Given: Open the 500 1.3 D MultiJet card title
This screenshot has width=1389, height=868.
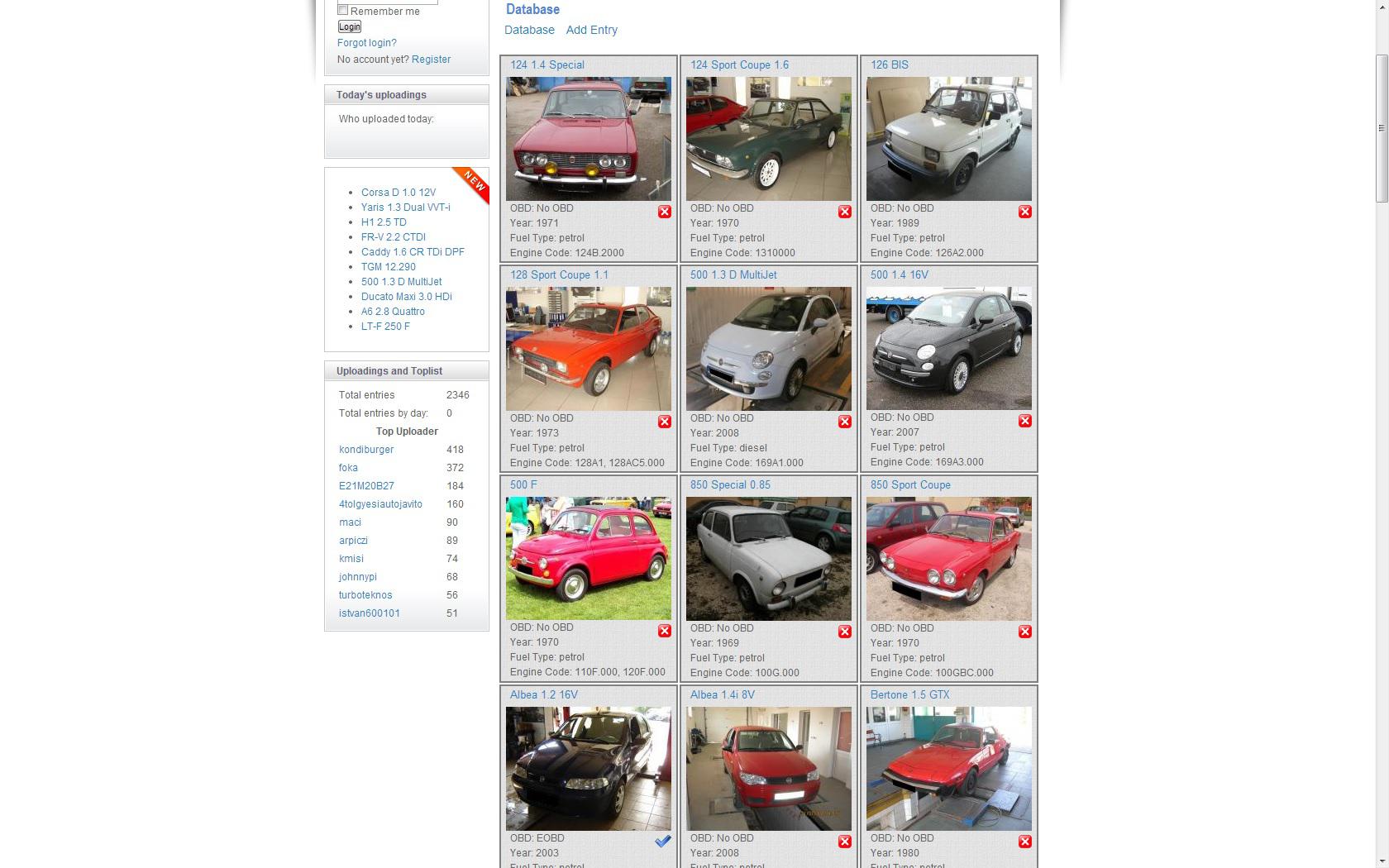Looking at the screenshot, I should [x=733, y=274].
